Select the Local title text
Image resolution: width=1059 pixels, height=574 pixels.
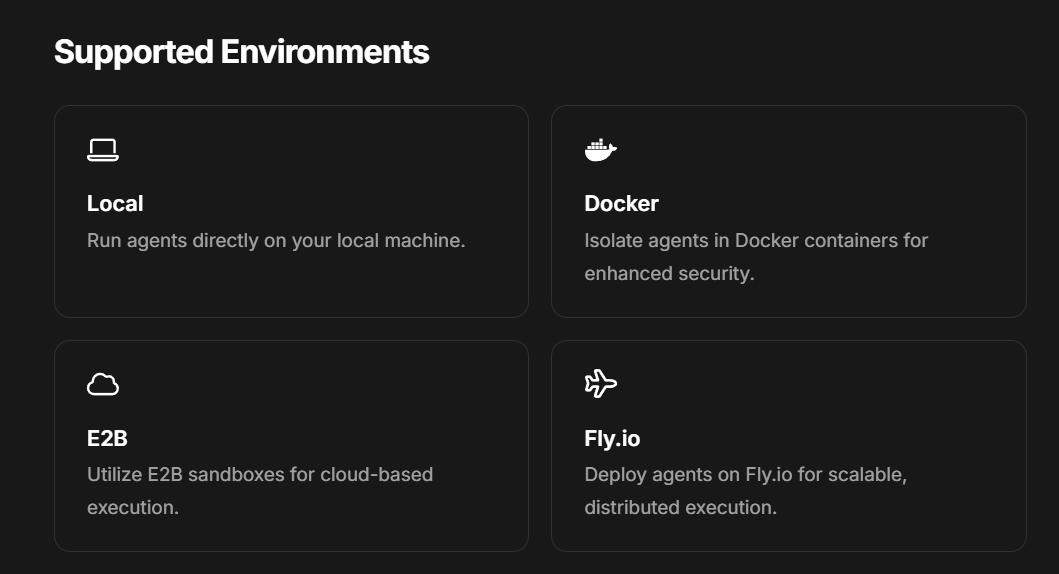tap(115, 204)
